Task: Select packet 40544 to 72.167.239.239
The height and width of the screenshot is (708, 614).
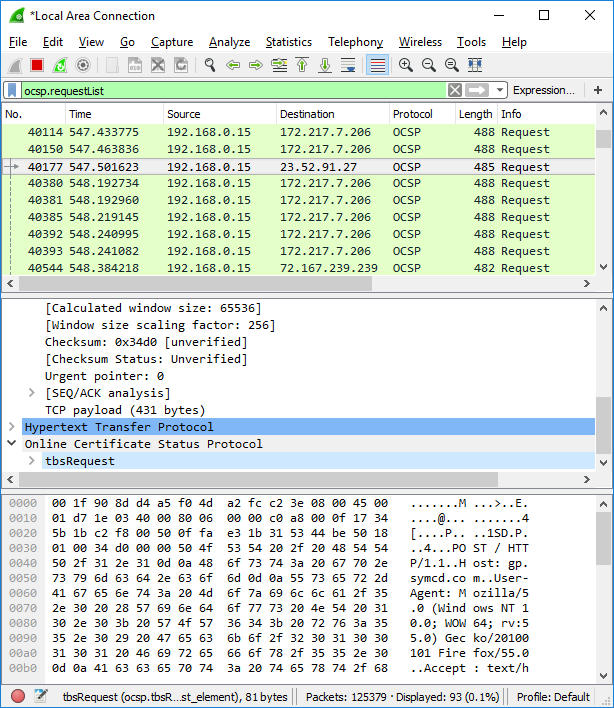Action: pyautogui.click(x=298, y=268)
